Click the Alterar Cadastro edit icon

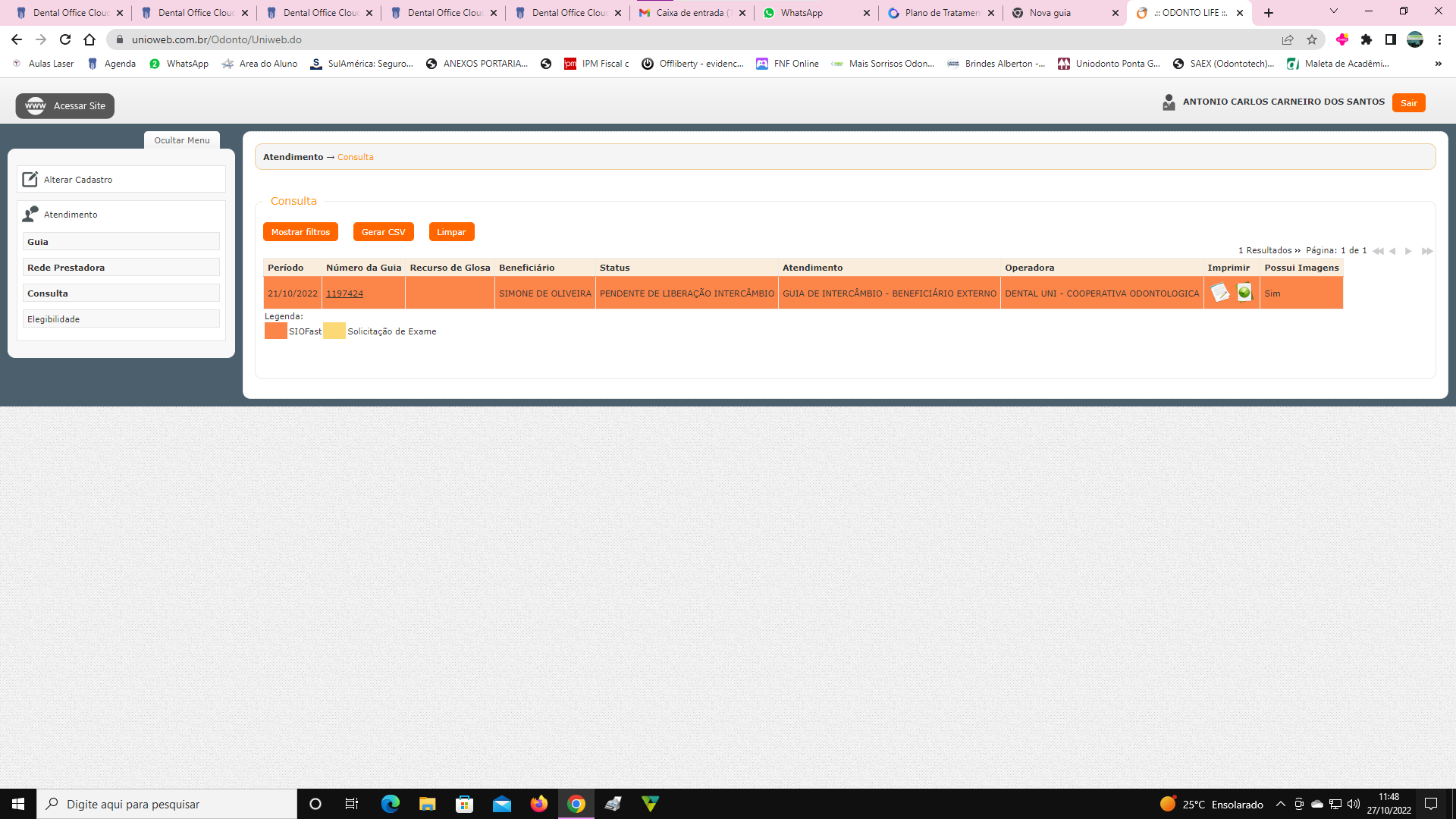click(x=30, y=180)
